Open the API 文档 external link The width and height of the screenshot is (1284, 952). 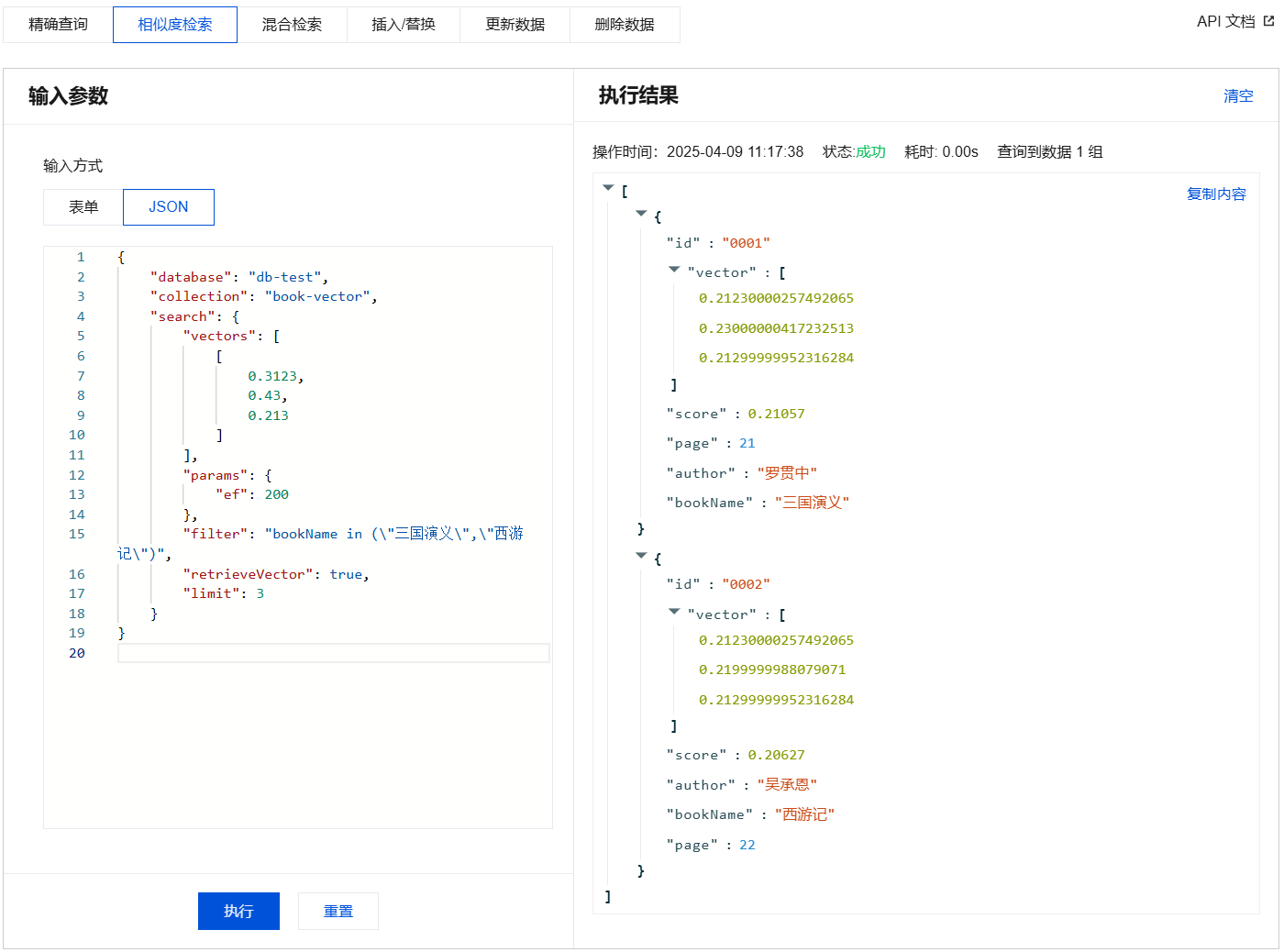(1234, 21)
